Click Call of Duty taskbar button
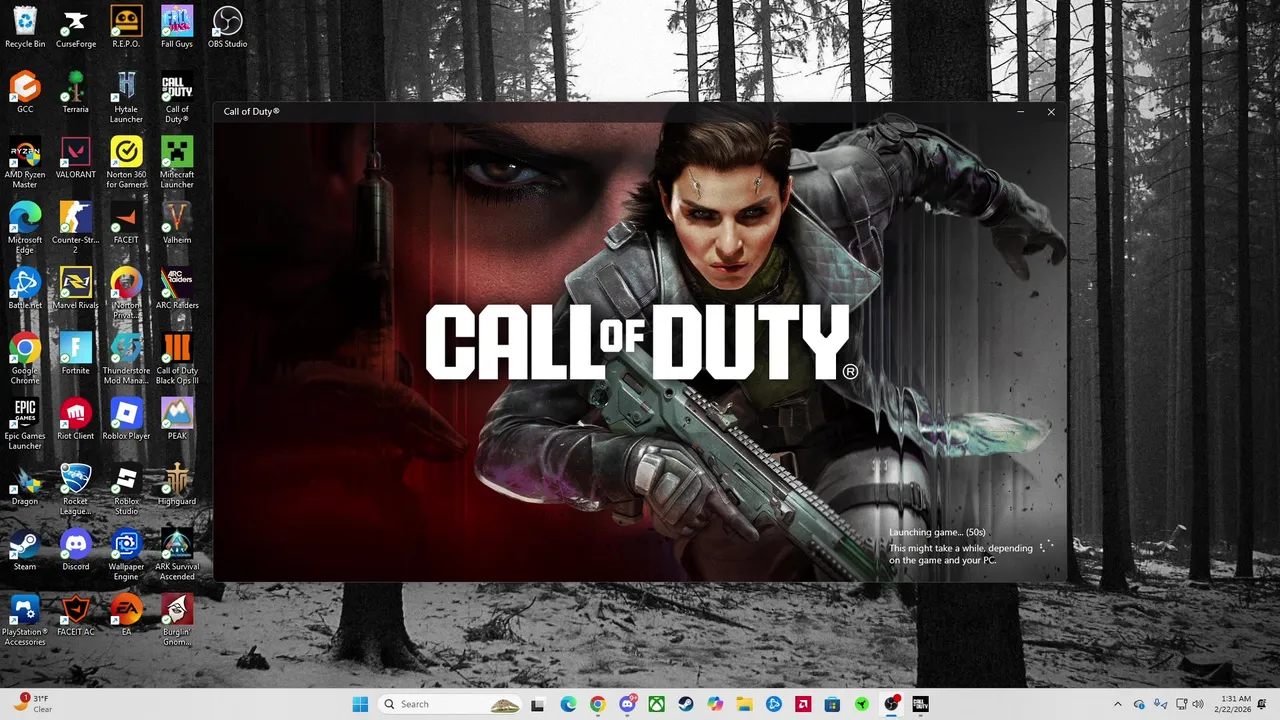 920,704
